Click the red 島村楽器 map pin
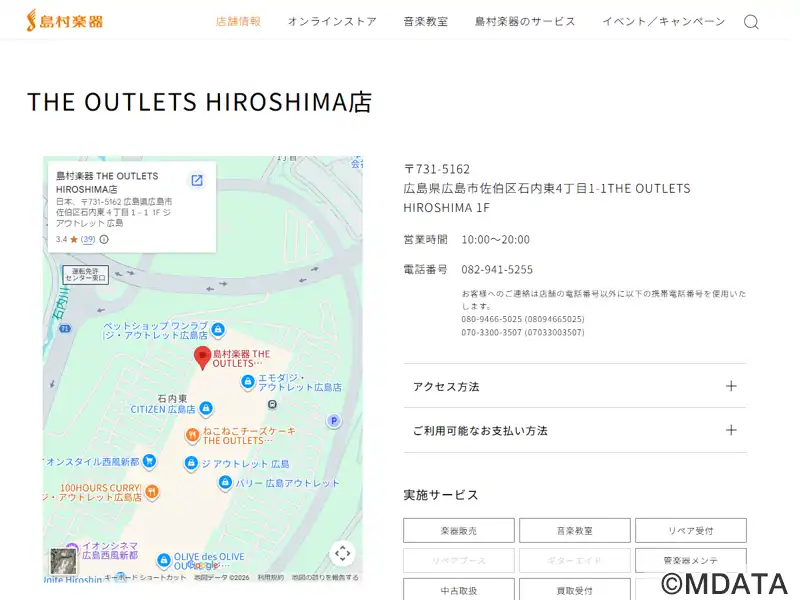800x600 pixels. click(203, 358)
